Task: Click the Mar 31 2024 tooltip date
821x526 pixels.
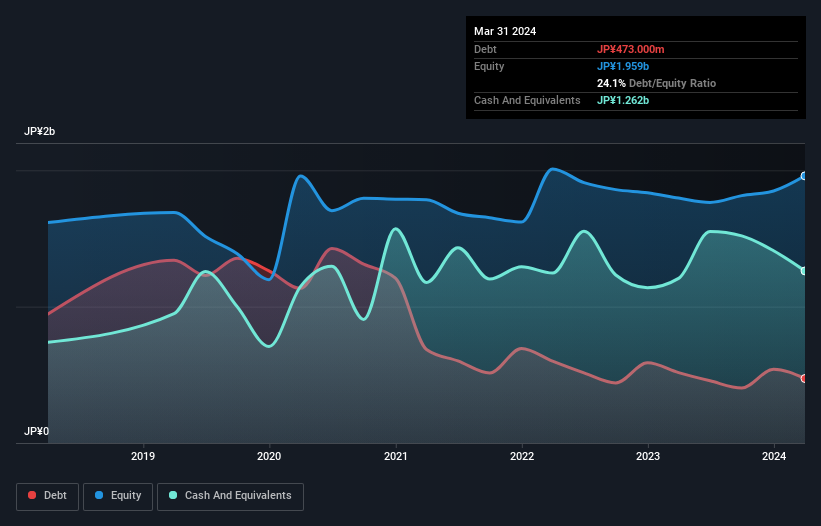Action: tap(505, 31)
